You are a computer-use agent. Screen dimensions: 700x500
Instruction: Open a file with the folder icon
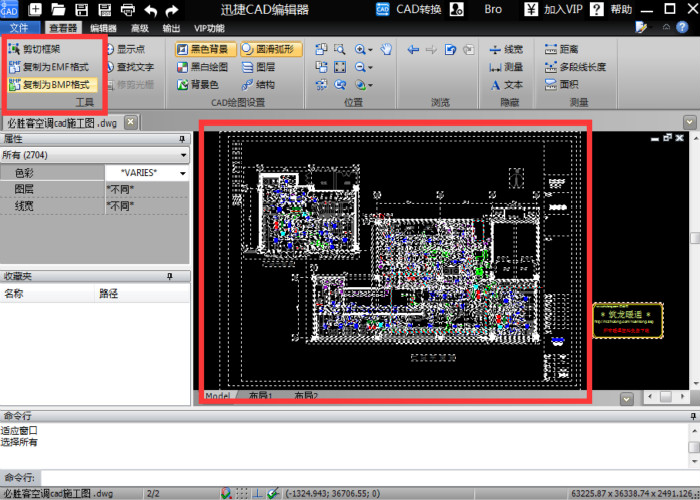[x=58, y=9]
